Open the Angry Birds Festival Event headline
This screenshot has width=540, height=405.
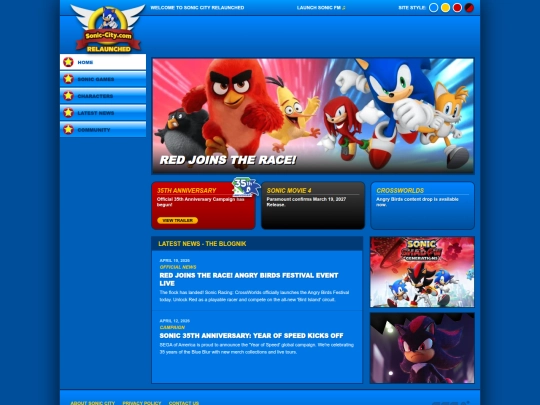point(249,279)
